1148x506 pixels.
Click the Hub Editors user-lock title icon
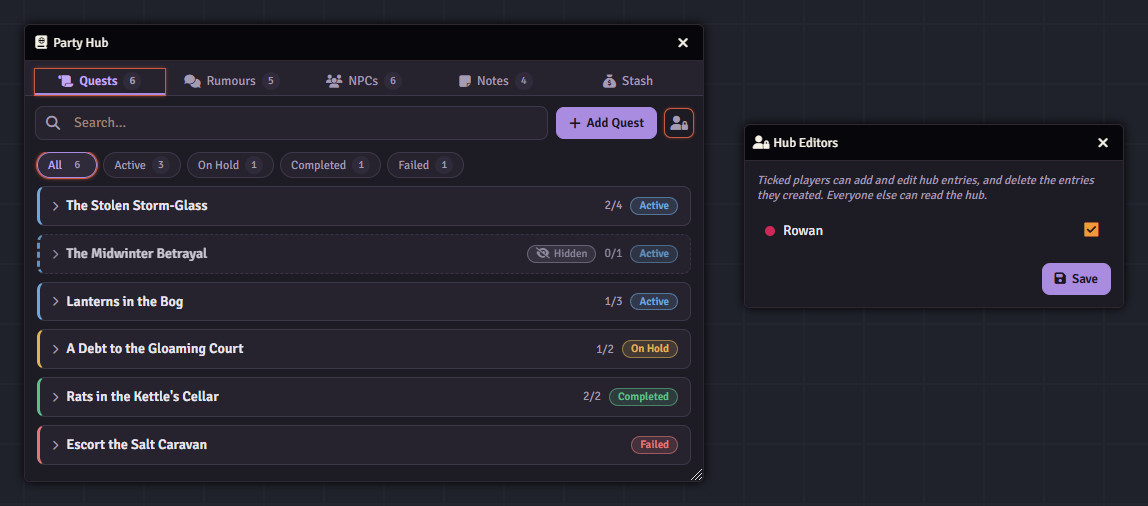click(761, 143)
